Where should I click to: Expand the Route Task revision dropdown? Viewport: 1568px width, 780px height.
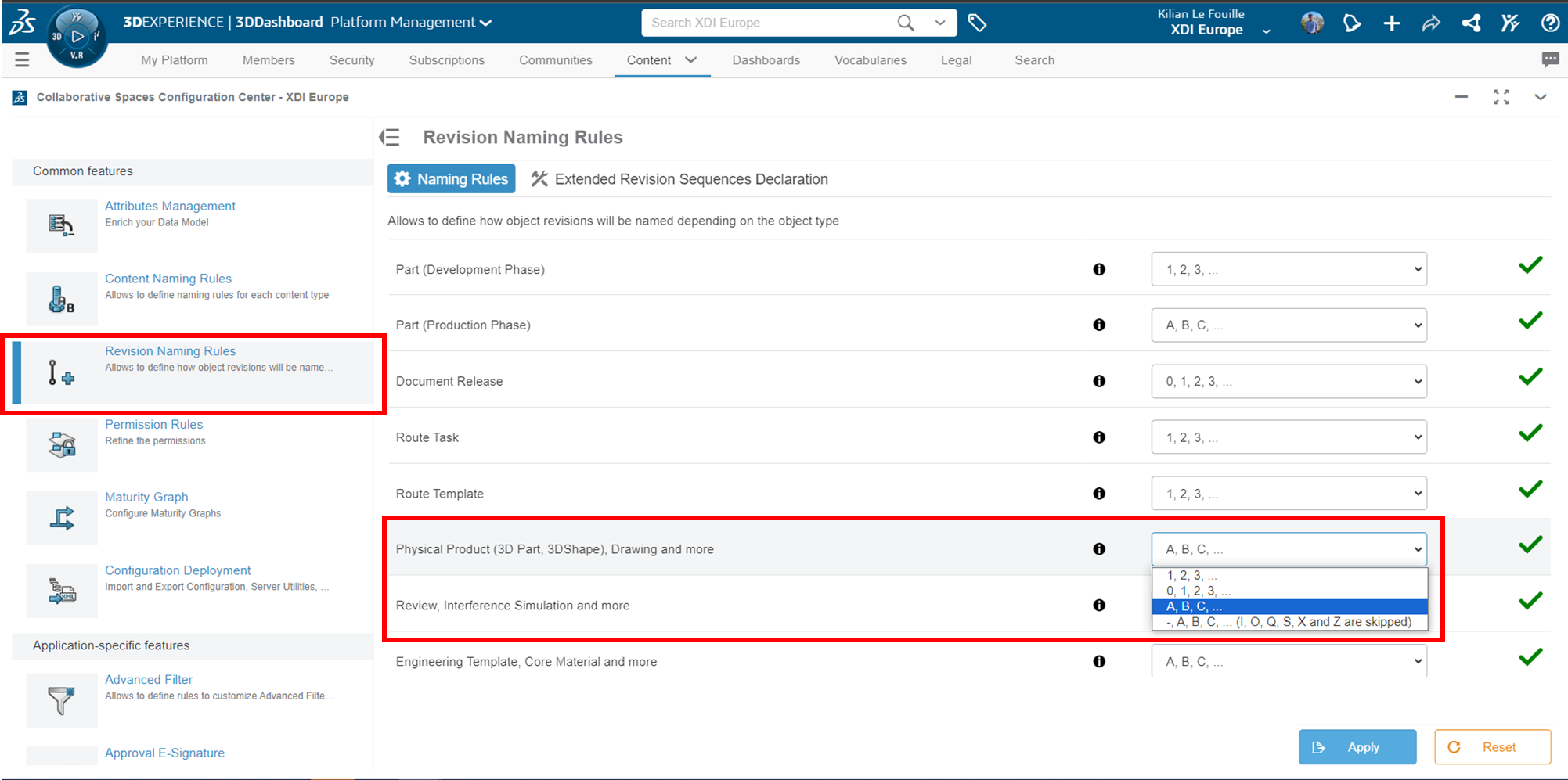pyautogui.click(x=1289, y=437)
